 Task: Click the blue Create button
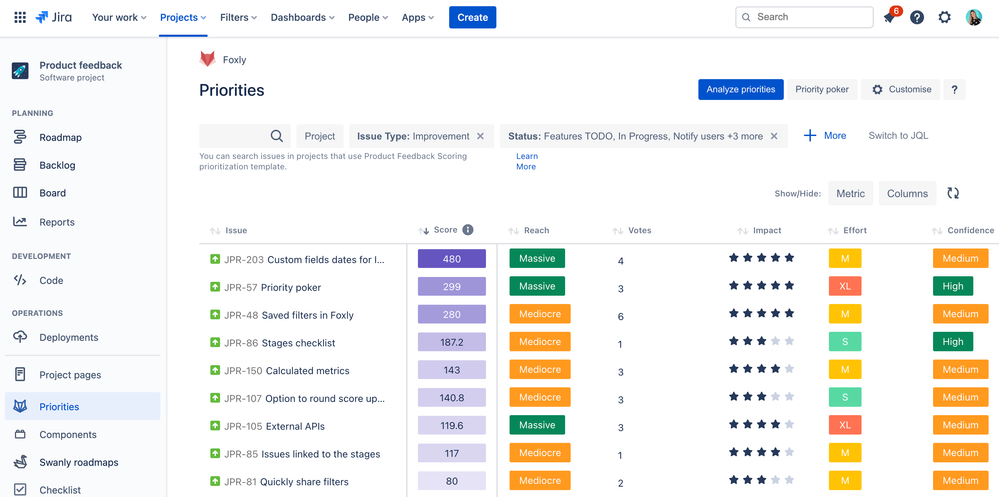tap(473, 17)
